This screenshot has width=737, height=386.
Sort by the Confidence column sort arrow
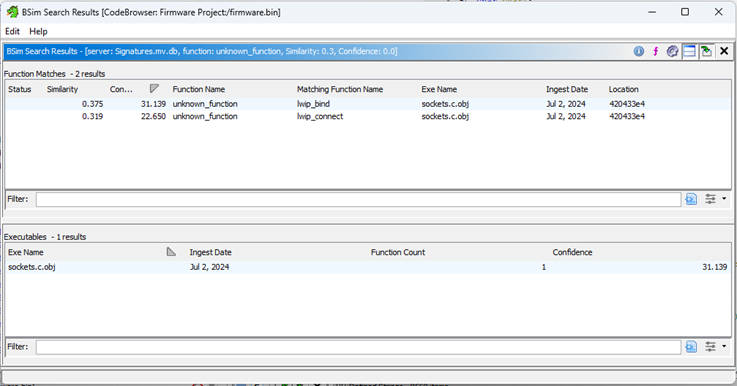(154, 88)
